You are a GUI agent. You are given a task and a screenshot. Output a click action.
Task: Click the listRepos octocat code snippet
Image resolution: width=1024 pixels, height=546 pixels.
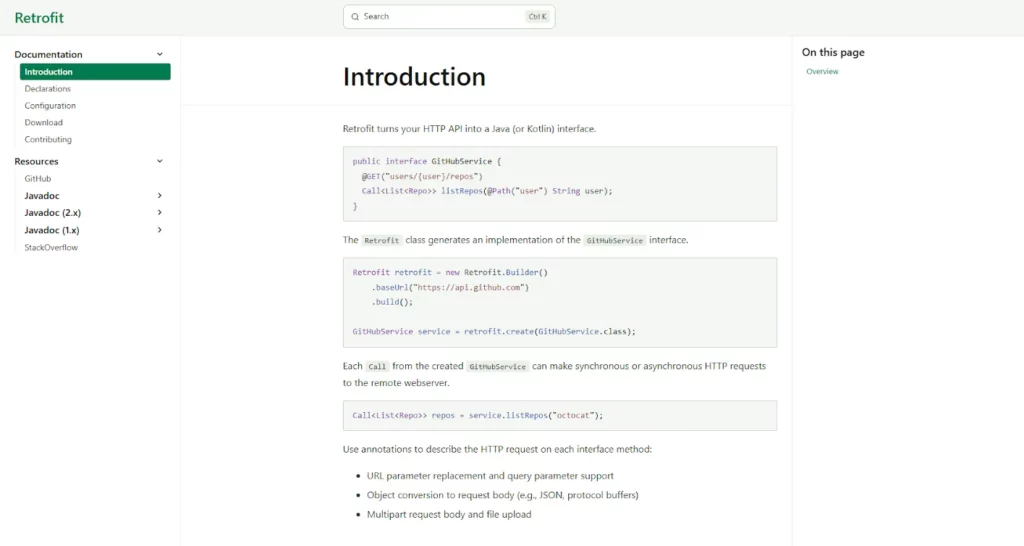click(x=559, y=415)
